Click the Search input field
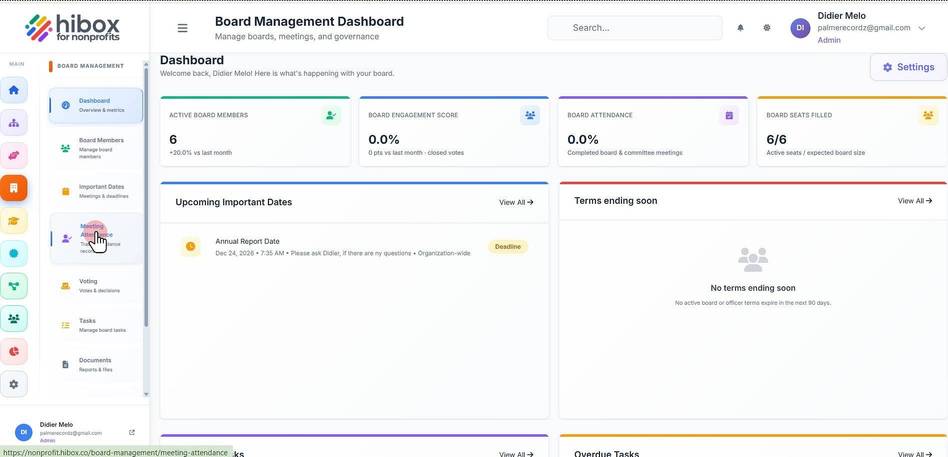The height and width of the screenshot is (457, 948). coord(635,28)
